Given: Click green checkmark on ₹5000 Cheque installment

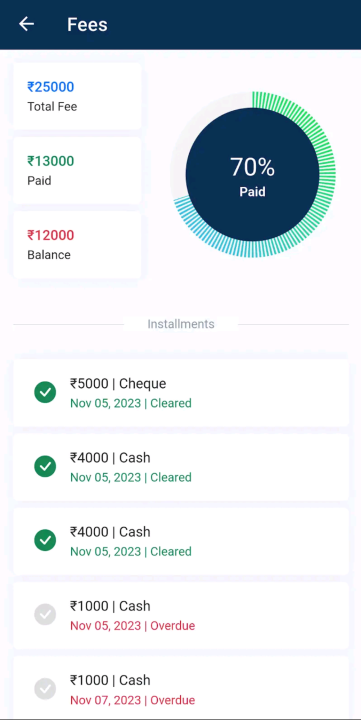Looking at the screenshot, I should click(45, 393).
